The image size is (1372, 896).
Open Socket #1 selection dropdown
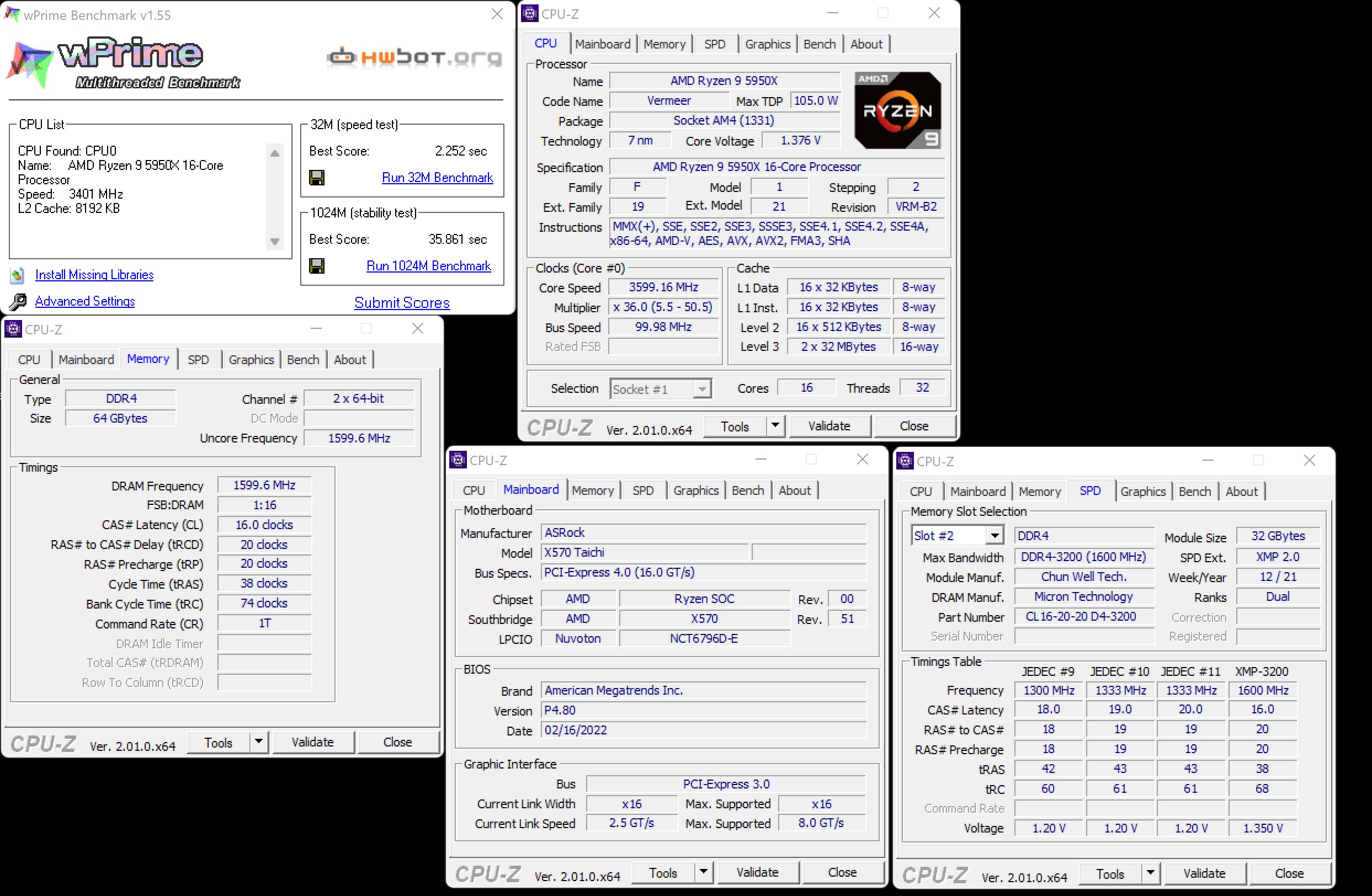[x=702, y=389]
